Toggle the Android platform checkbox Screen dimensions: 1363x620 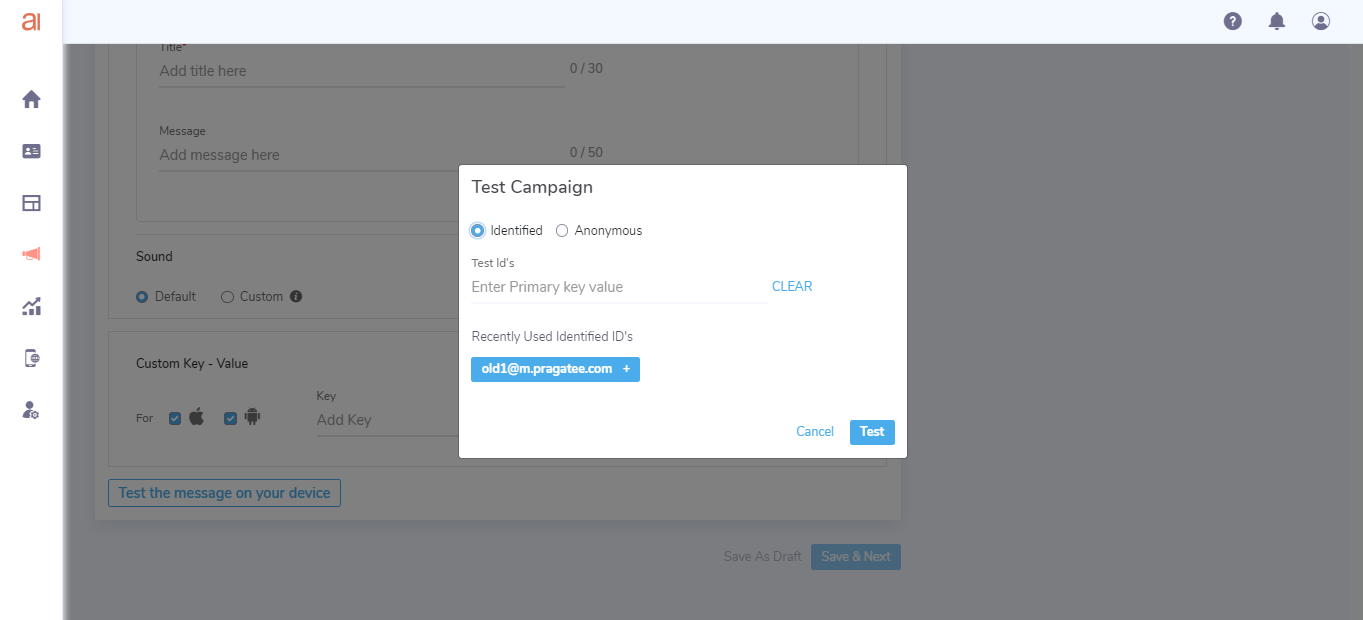(x=231, y=418)
